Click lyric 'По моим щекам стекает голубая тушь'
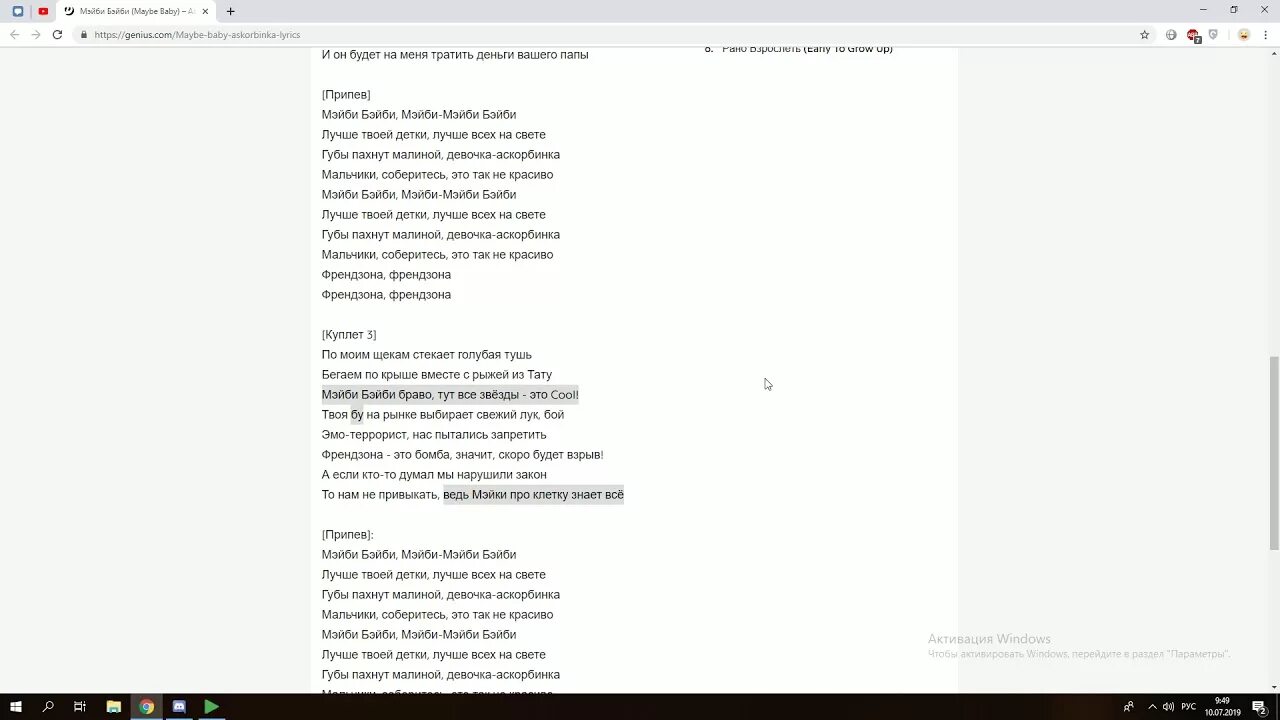This screenshot has height=720, width=1280. tap(427, 354)
